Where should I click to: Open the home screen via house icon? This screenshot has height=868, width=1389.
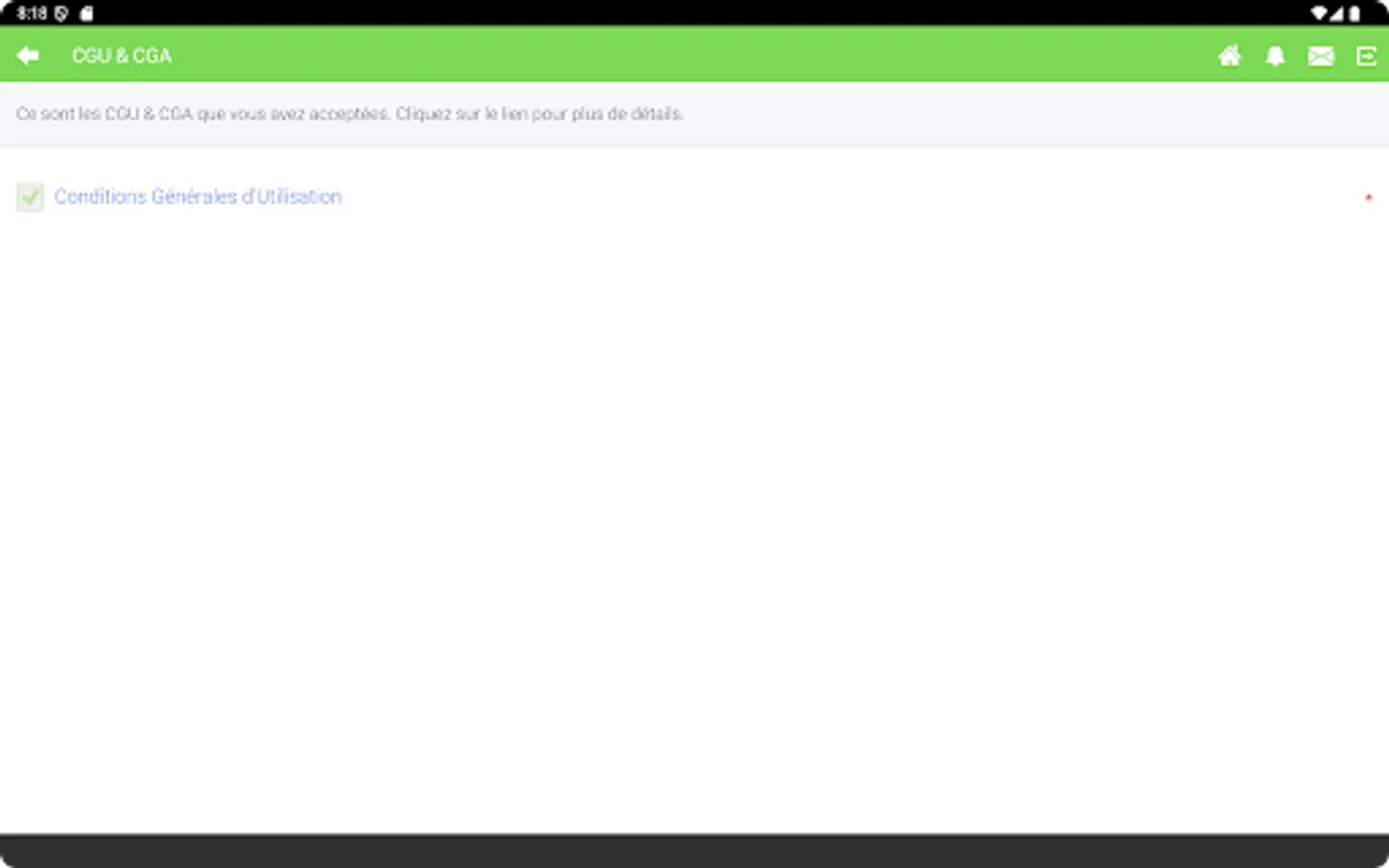point(1229,55)
